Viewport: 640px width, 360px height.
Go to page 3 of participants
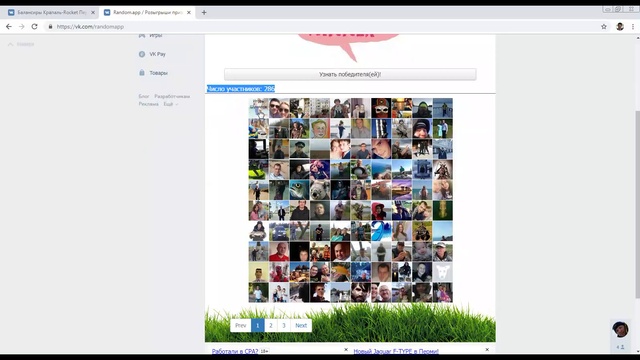284,325
